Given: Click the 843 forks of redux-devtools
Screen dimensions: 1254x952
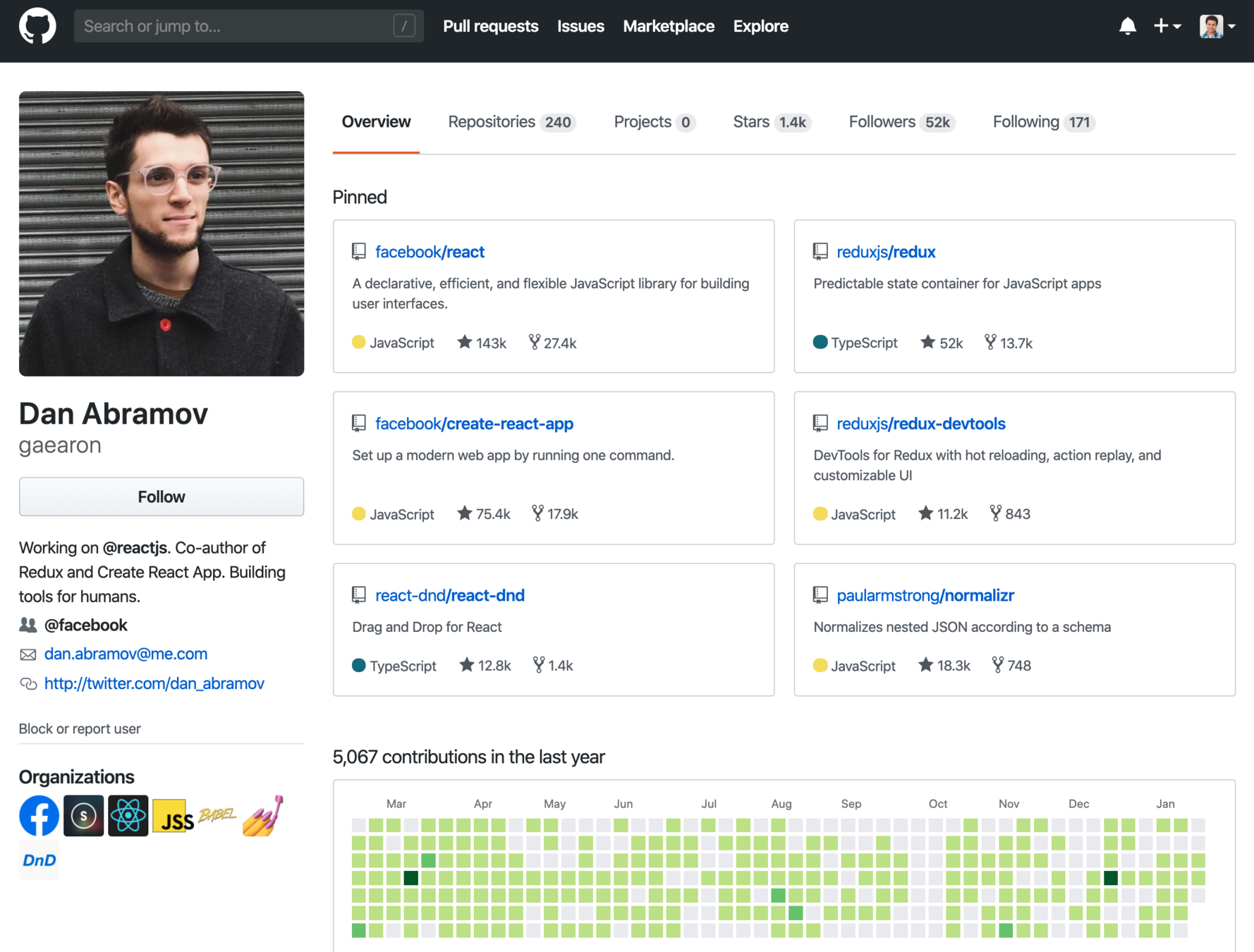Looking at the screenshot, I should [1010, 514].
